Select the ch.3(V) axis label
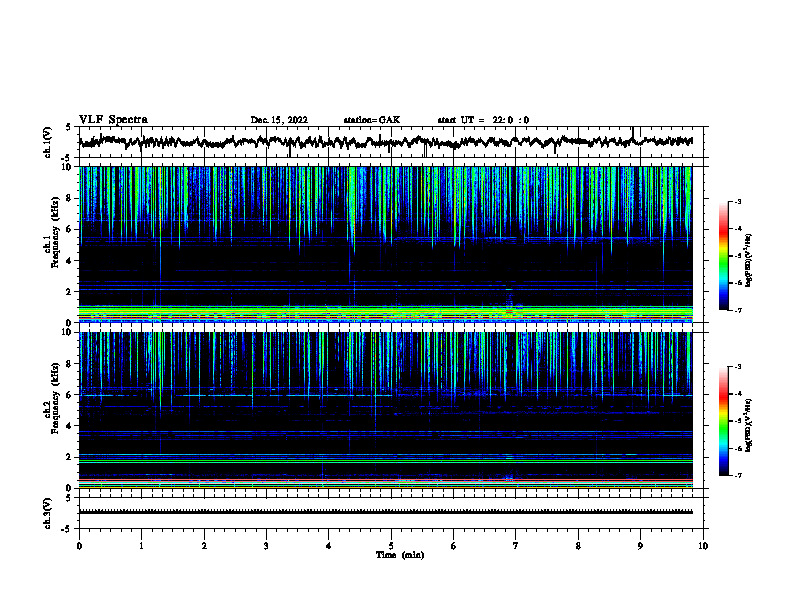The width and height of the screenshot is (792, 612). pyautogui.click(x=48, y=513)
